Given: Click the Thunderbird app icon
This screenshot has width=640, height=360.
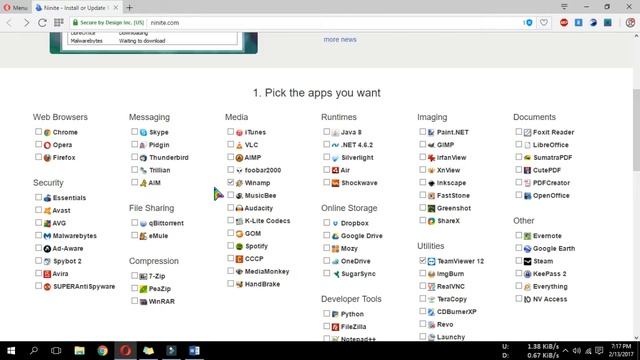Looking at the screenshot, I should 143,158.
